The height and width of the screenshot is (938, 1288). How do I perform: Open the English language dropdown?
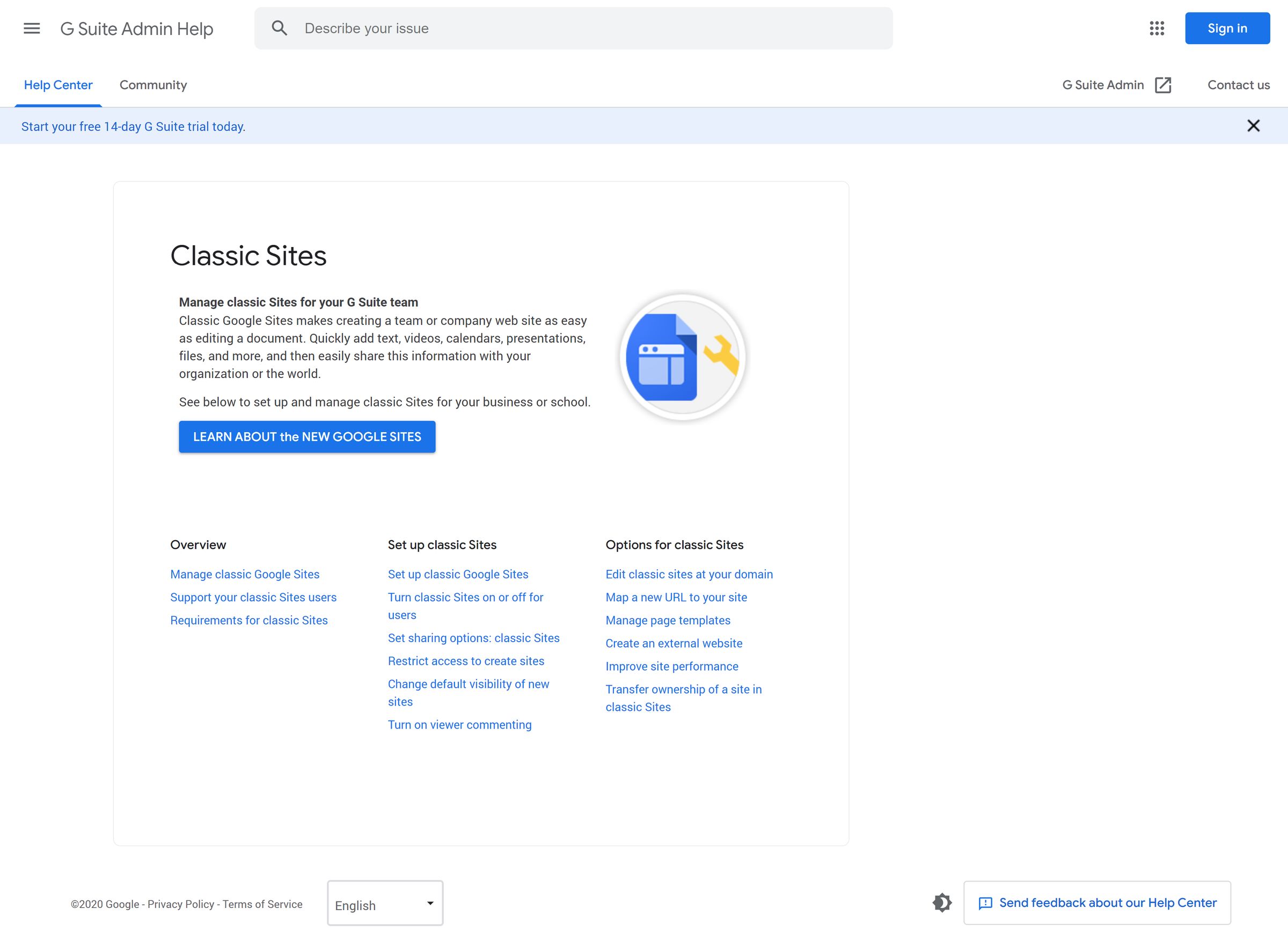[x=384, y=903]
